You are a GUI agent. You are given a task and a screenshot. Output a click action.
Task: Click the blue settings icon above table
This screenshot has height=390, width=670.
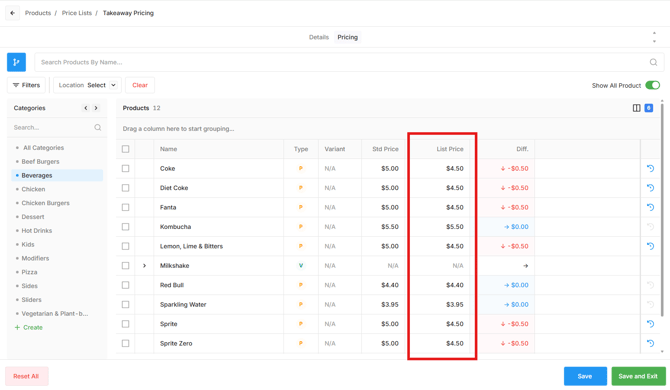point(649,108)
